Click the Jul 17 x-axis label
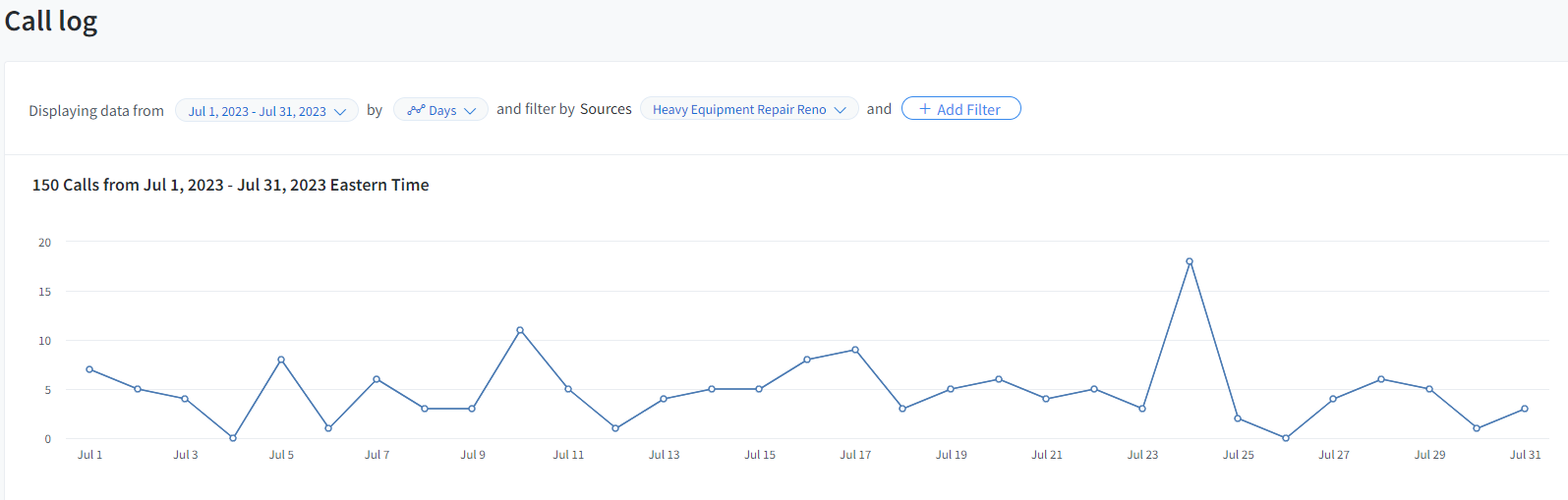 coord(855,455)
